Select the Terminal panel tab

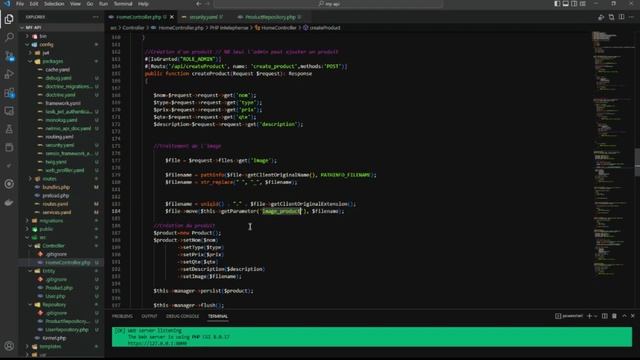pos(218,316)
